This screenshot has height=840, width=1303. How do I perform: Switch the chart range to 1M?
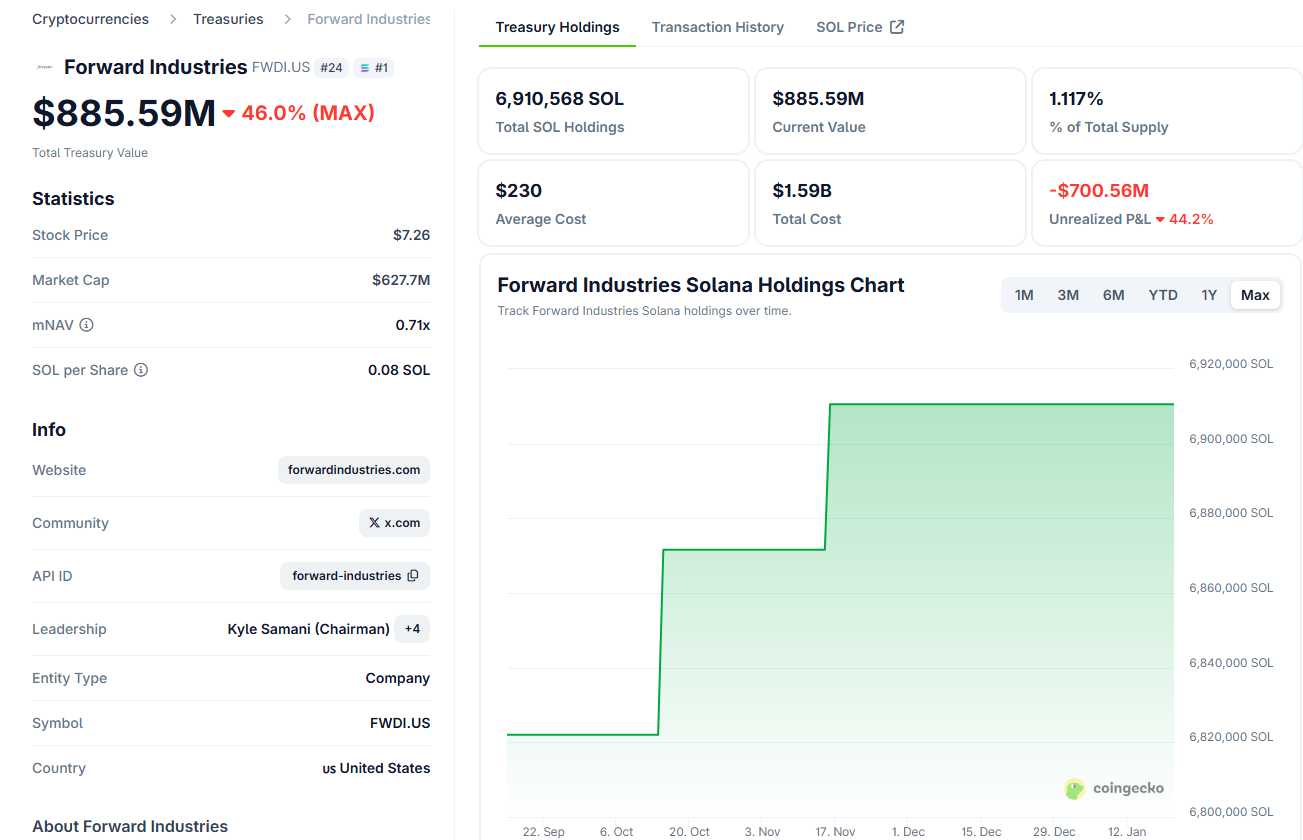click(1023, 294)
